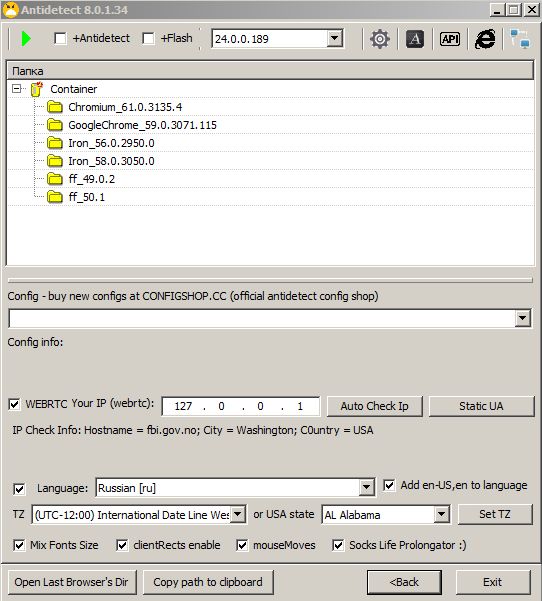
Task: Minimize the Antidetect window
Action: 497,10
